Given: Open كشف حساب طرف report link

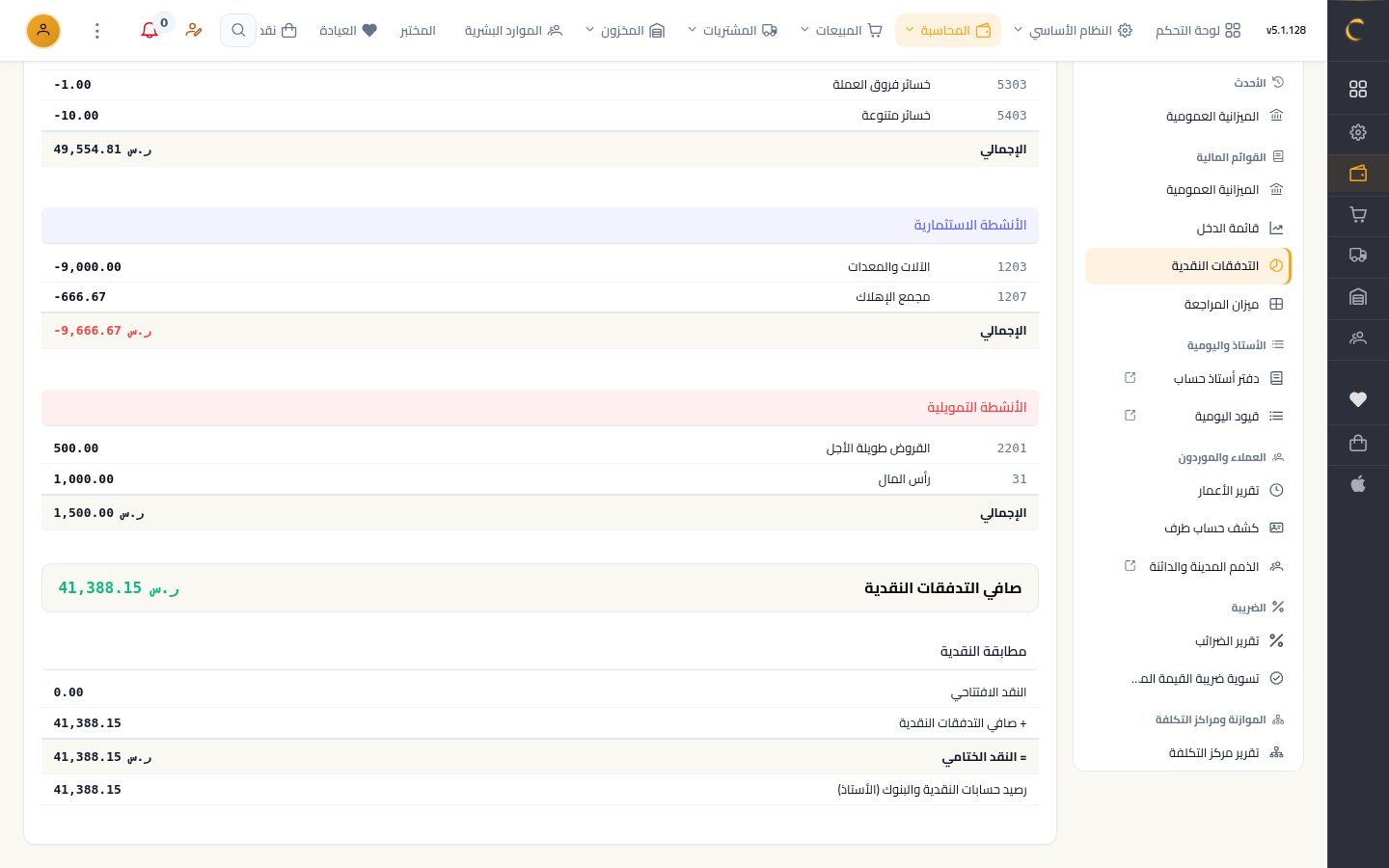Looking at the screenshot, I should point(1188,529).
